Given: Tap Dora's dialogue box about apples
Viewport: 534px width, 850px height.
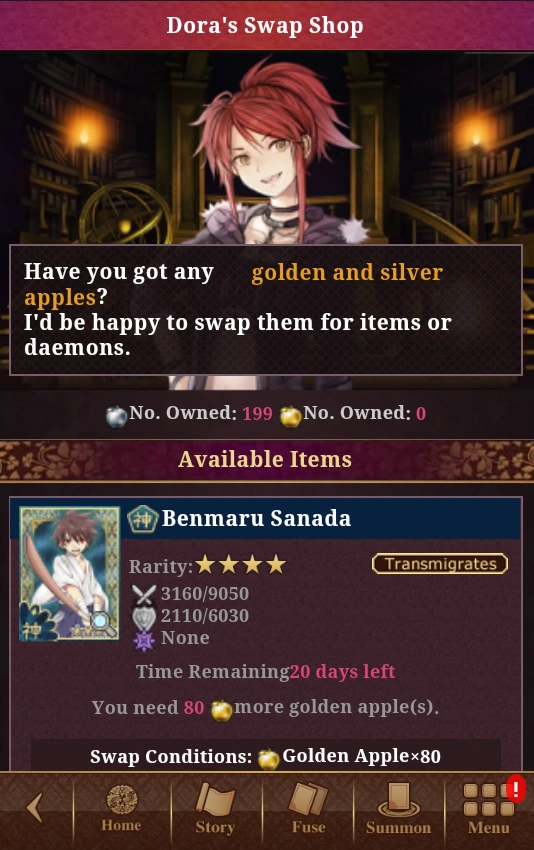Looking at the screenshot, I should pos(266,310).
